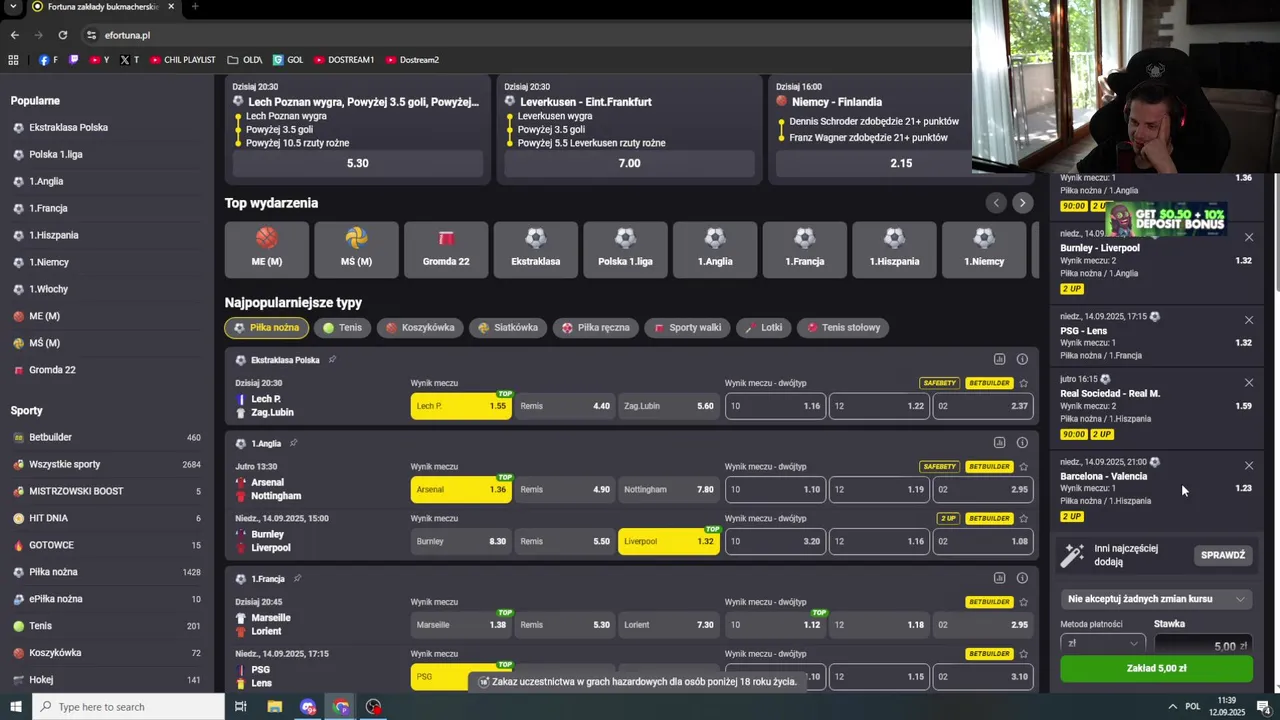This screenshot has width=1280, height=720.
Task: Reload the browser page
Action: pos(62,35)
